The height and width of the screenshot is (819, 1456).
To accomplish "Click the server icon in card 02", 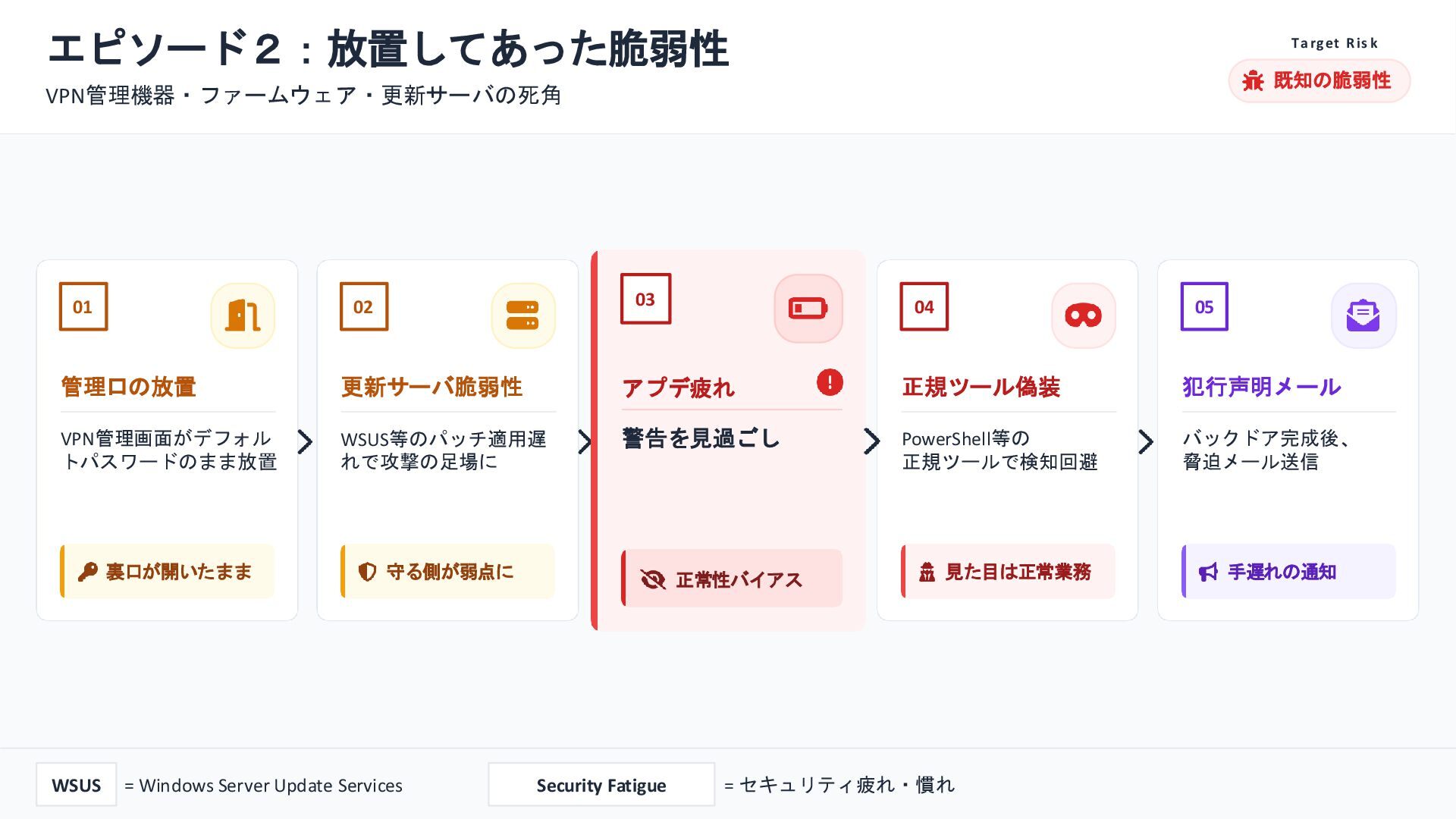I will click(522, 315).
